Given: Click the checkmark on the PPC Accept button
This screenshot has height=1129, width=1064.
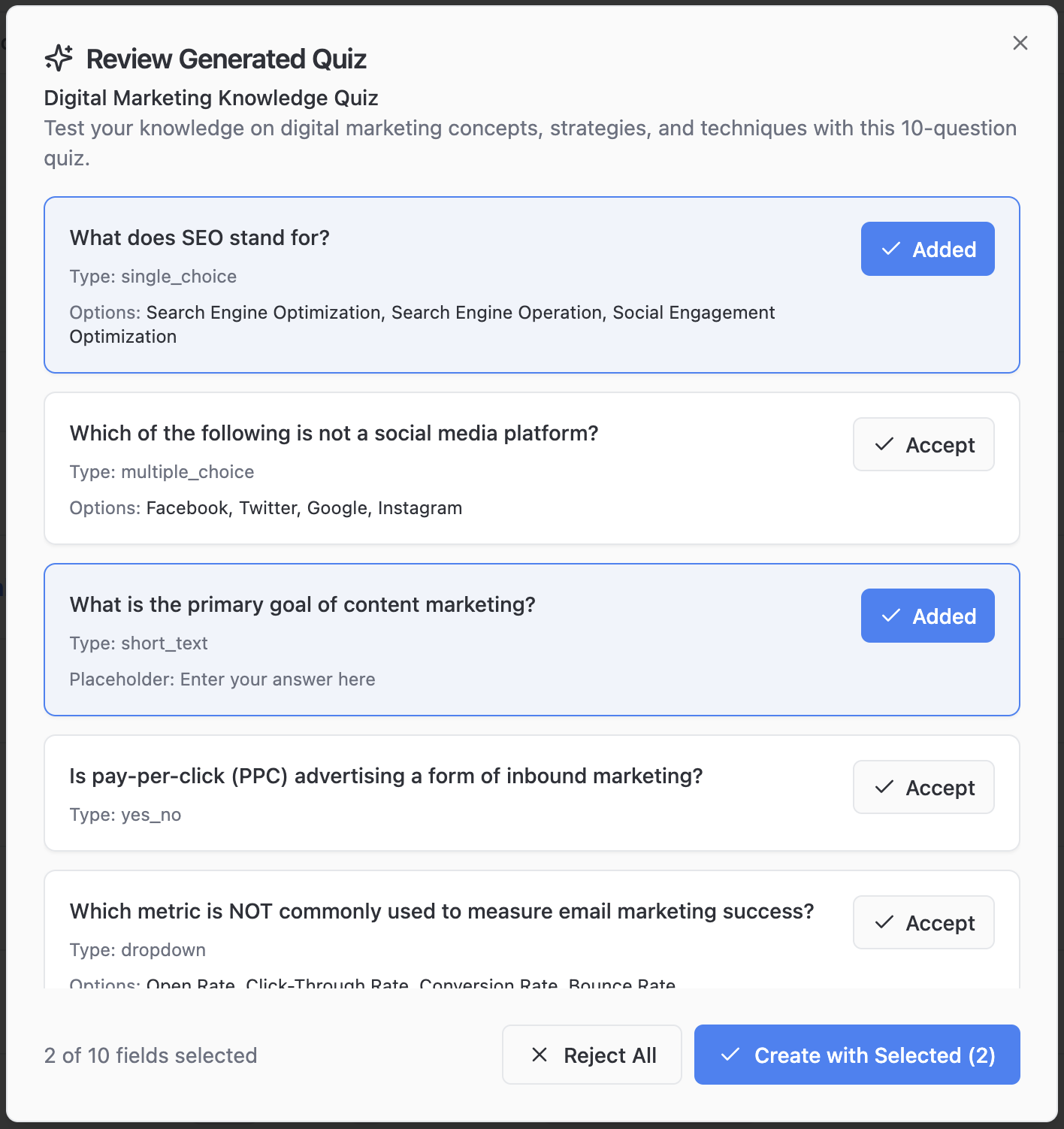Looking at the screenshot, I should pos(885,787).
